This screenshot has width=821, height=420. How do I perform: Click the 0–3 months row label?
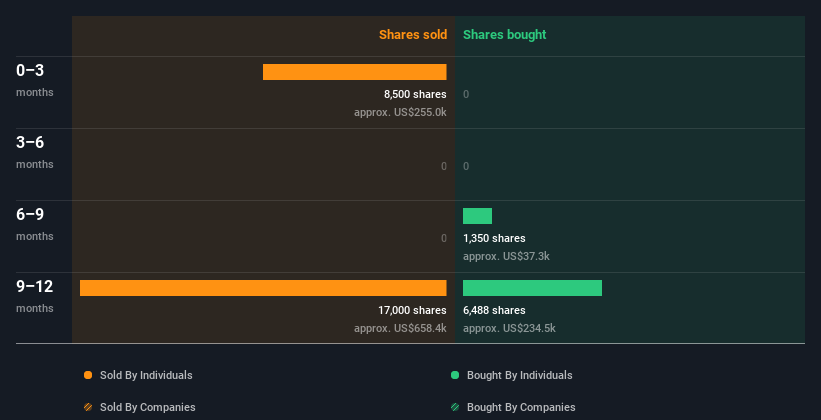pyautogui.click(x=35, y=80)
